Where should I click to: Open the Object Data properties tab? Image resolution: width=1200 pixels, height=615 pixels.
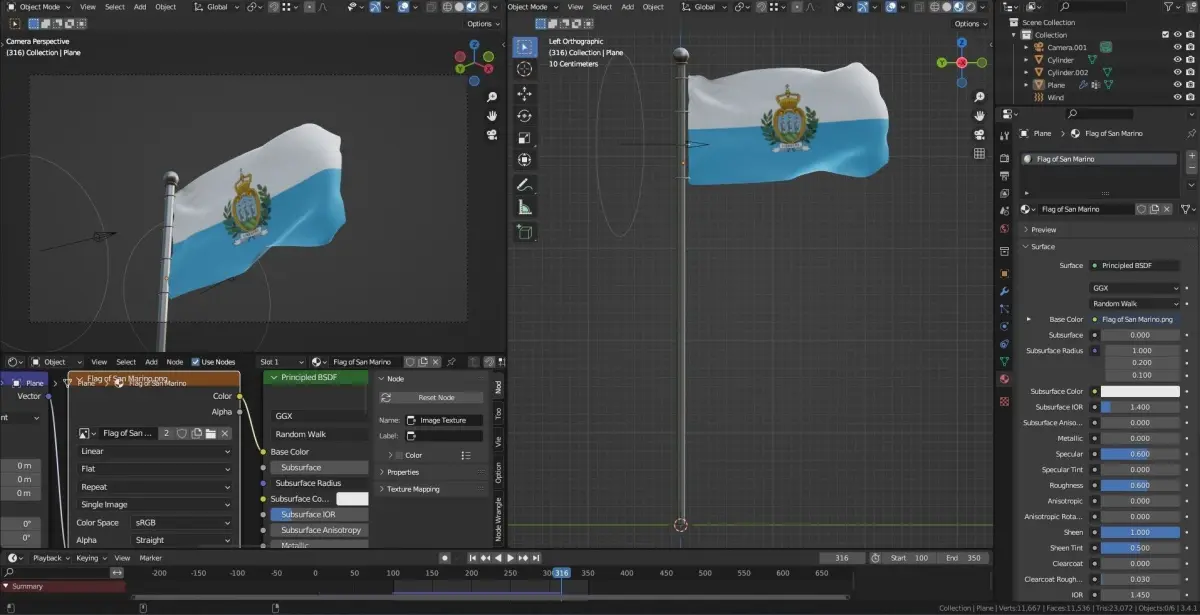point(1004,361)
